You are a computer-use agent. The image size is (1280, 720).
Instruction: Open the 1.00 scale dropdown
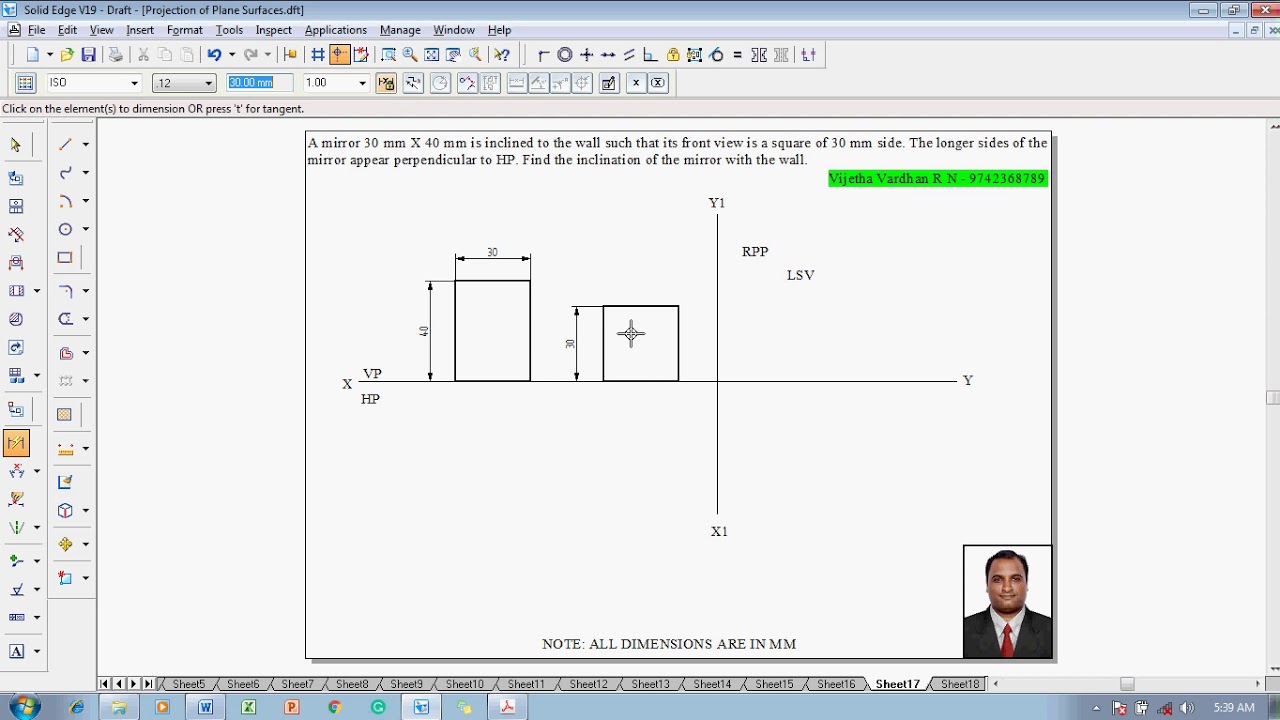362,83
